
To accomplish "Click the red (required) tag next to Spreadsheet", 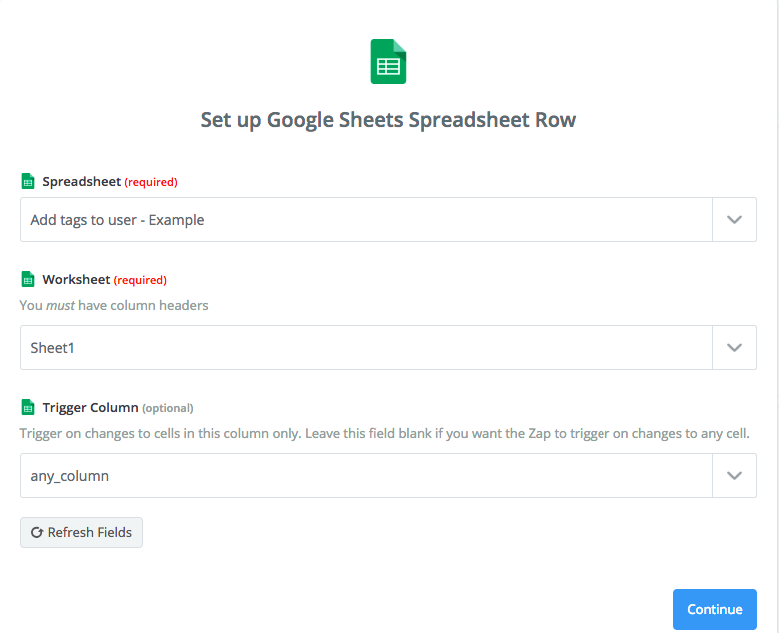I will [x=151, y=182].
